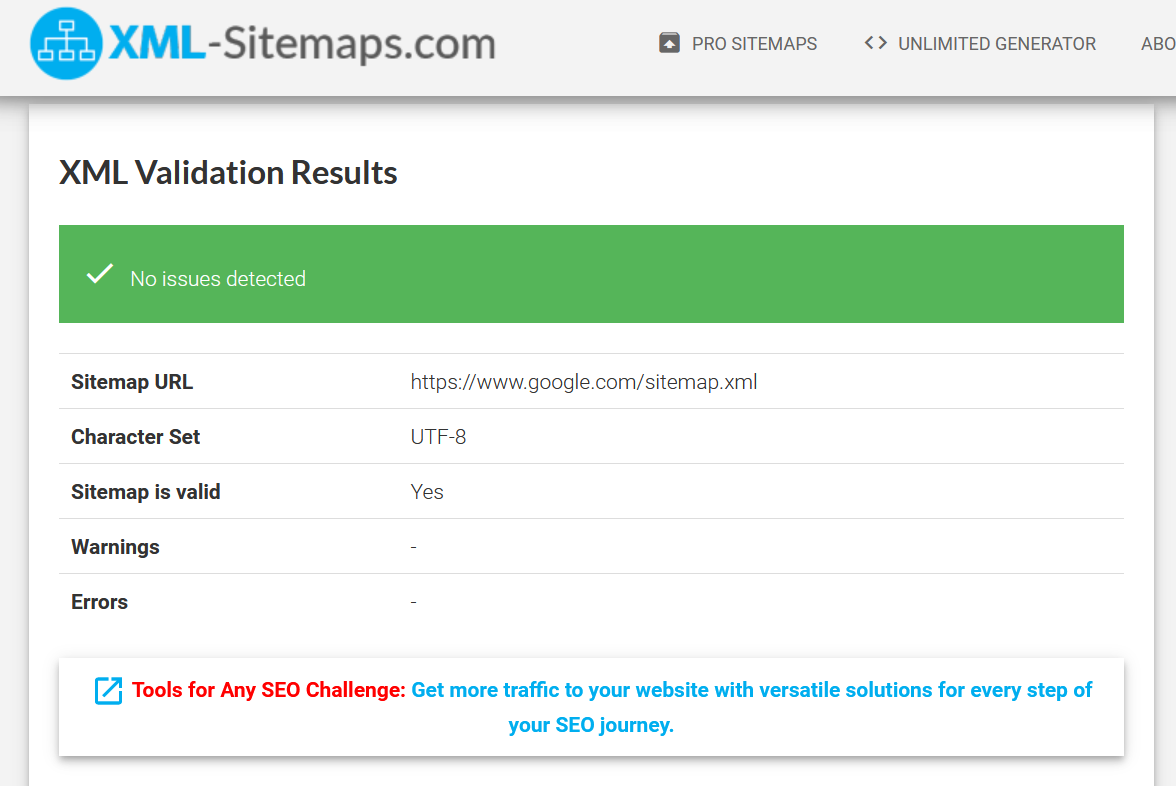This screenshot has height=786, width=1176.
Task: Open the PRO SITEMAPS menu item
Action: click(754, 44)
